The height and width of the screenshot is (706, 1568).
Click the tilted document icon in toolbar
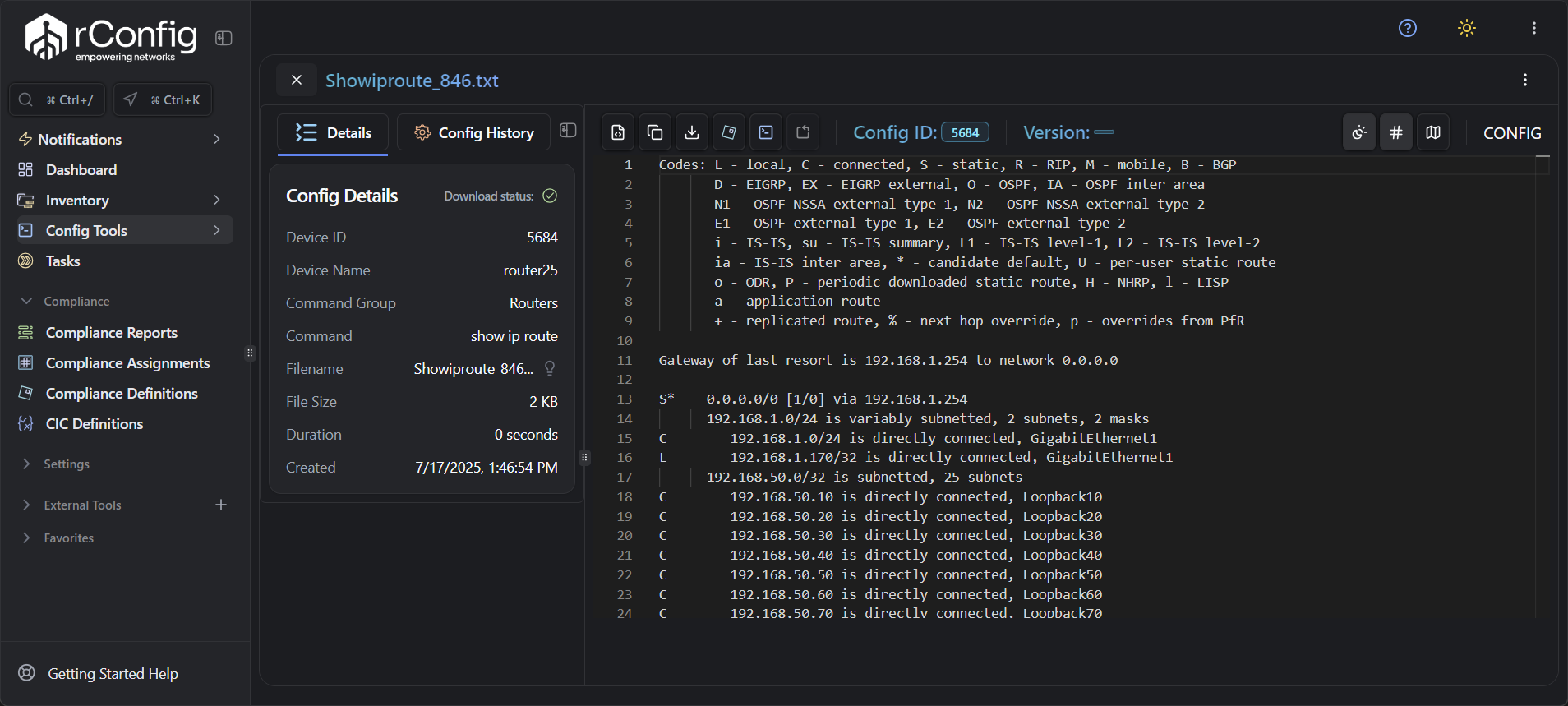pyautogui.click(x=729, y=132)
